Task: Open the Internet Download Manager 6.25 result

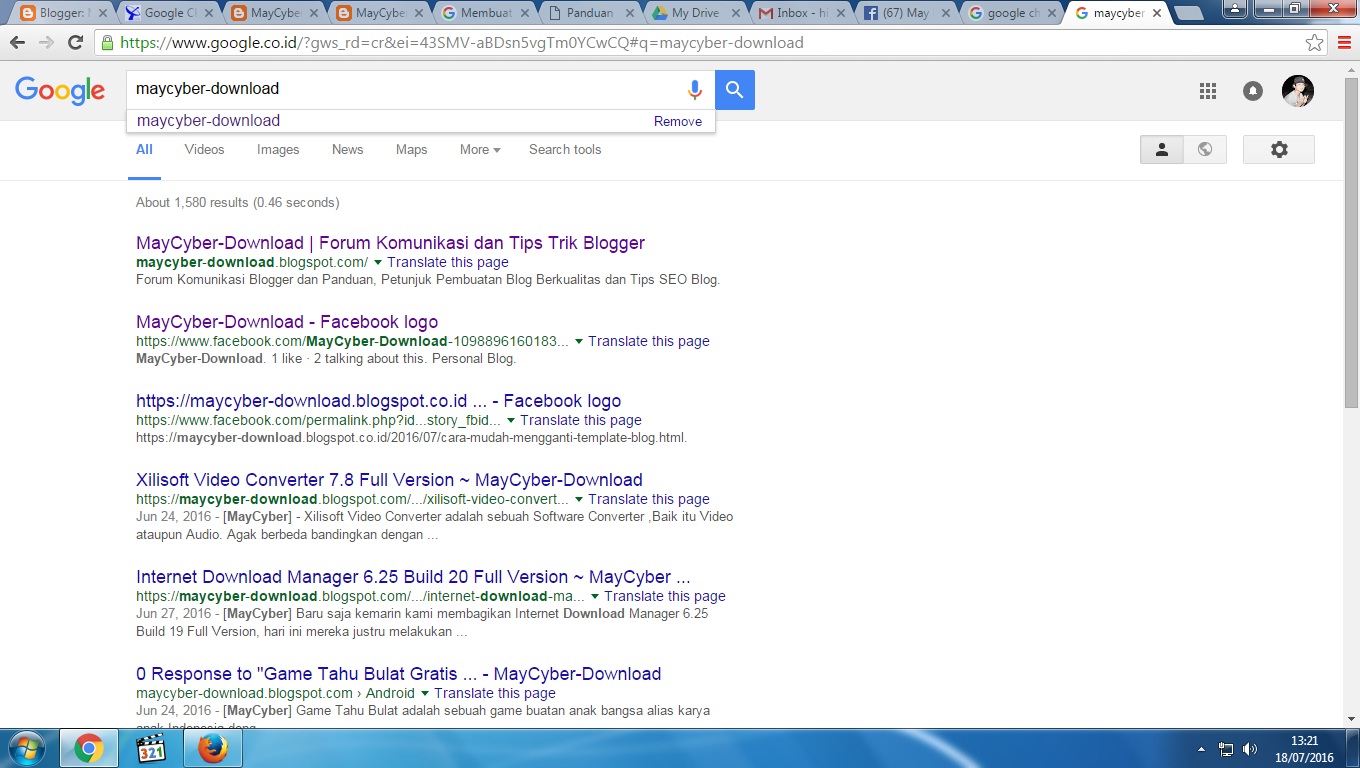Action: coord(413,577)
